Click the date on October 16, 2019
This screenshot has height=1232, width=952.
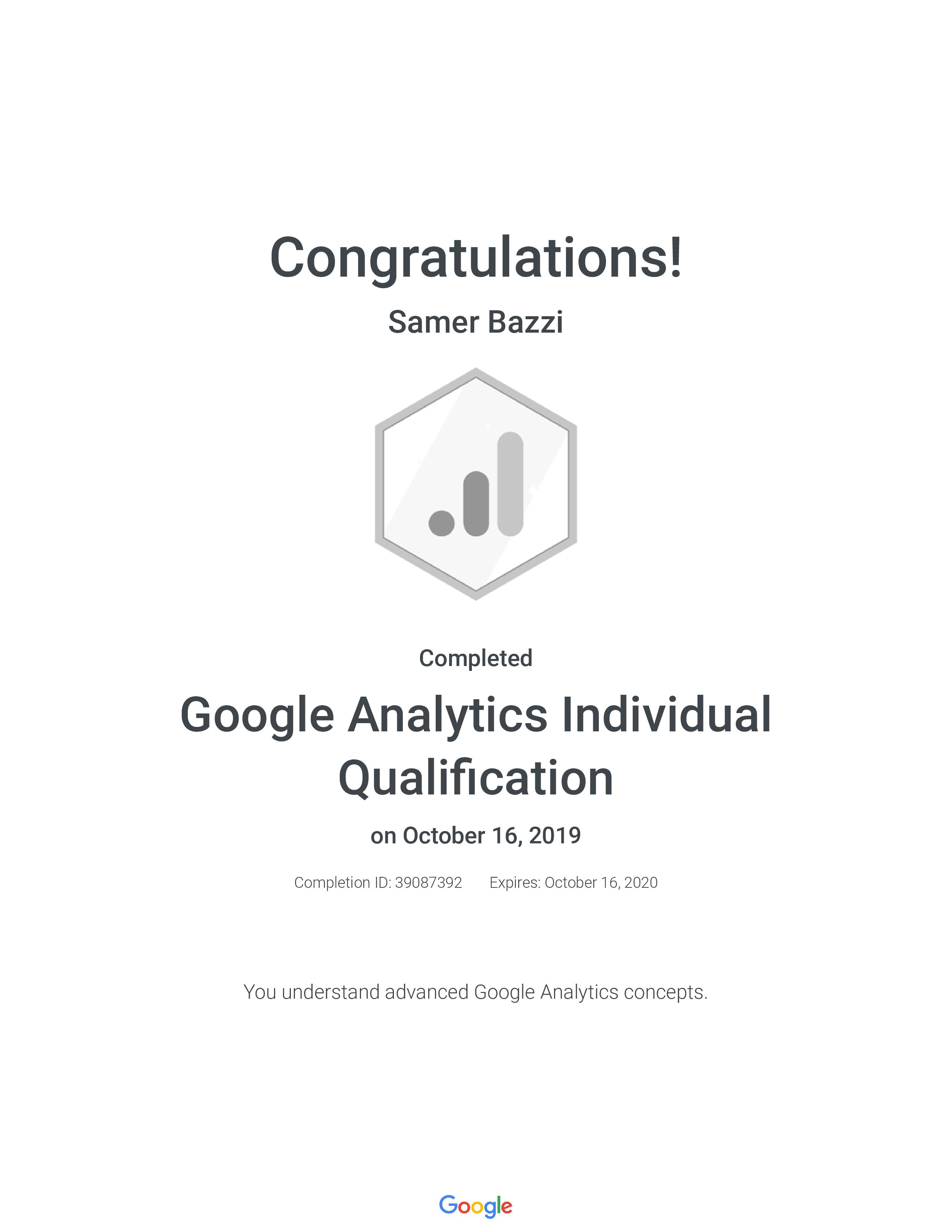(x=475, y=836)
